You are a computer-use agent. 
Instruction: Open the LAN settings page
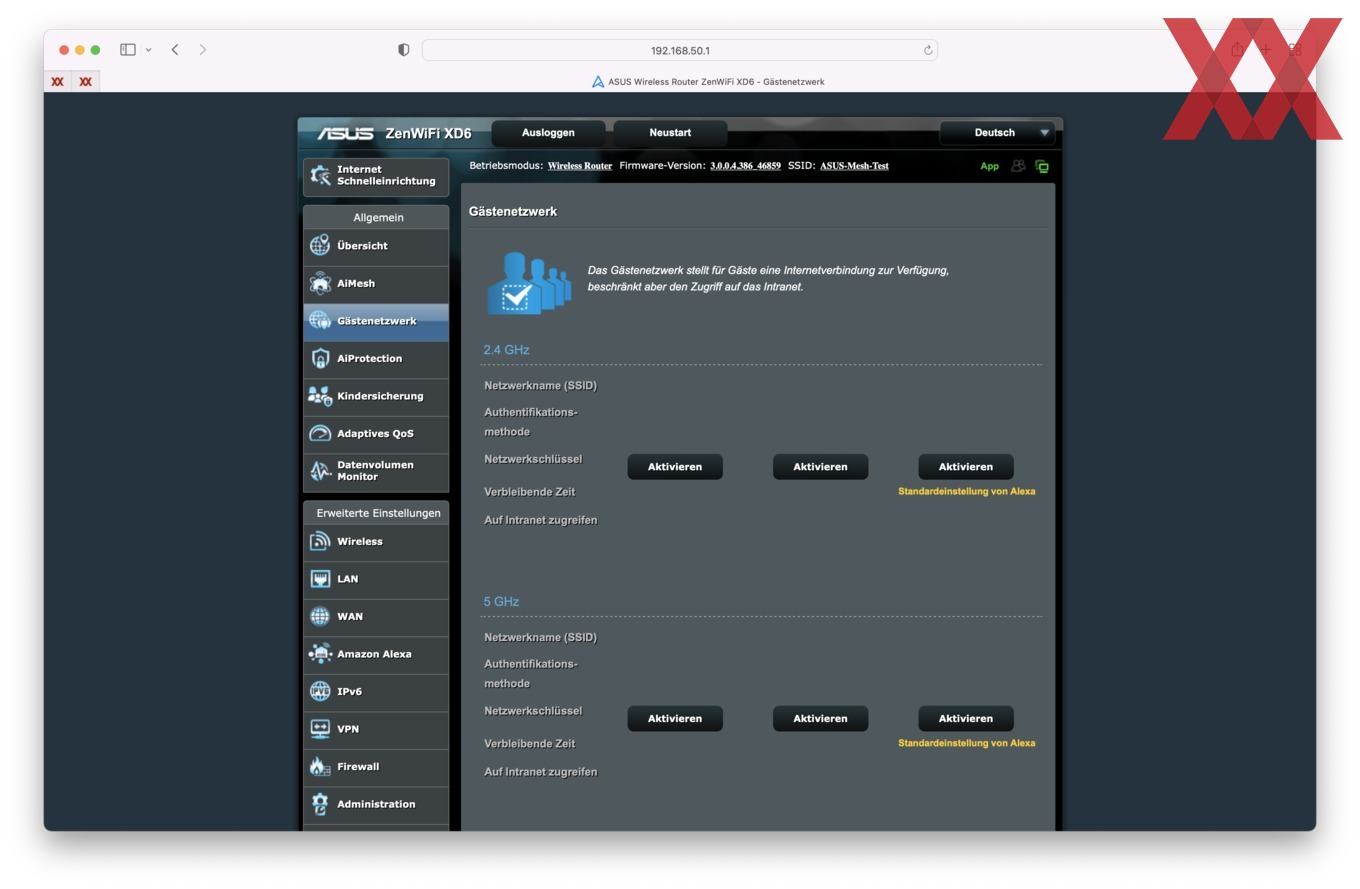(376, 579)
